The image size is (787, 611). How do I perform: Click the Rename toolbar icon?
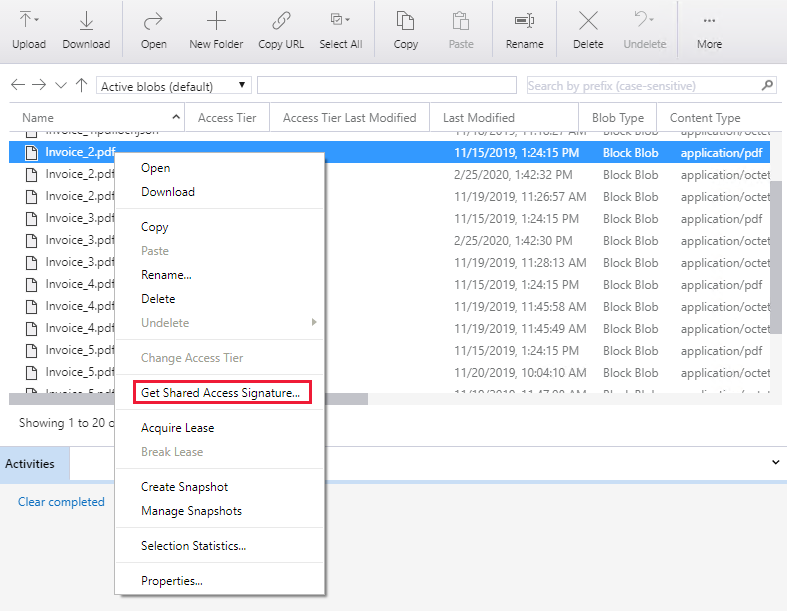click(x=524, y=21)
